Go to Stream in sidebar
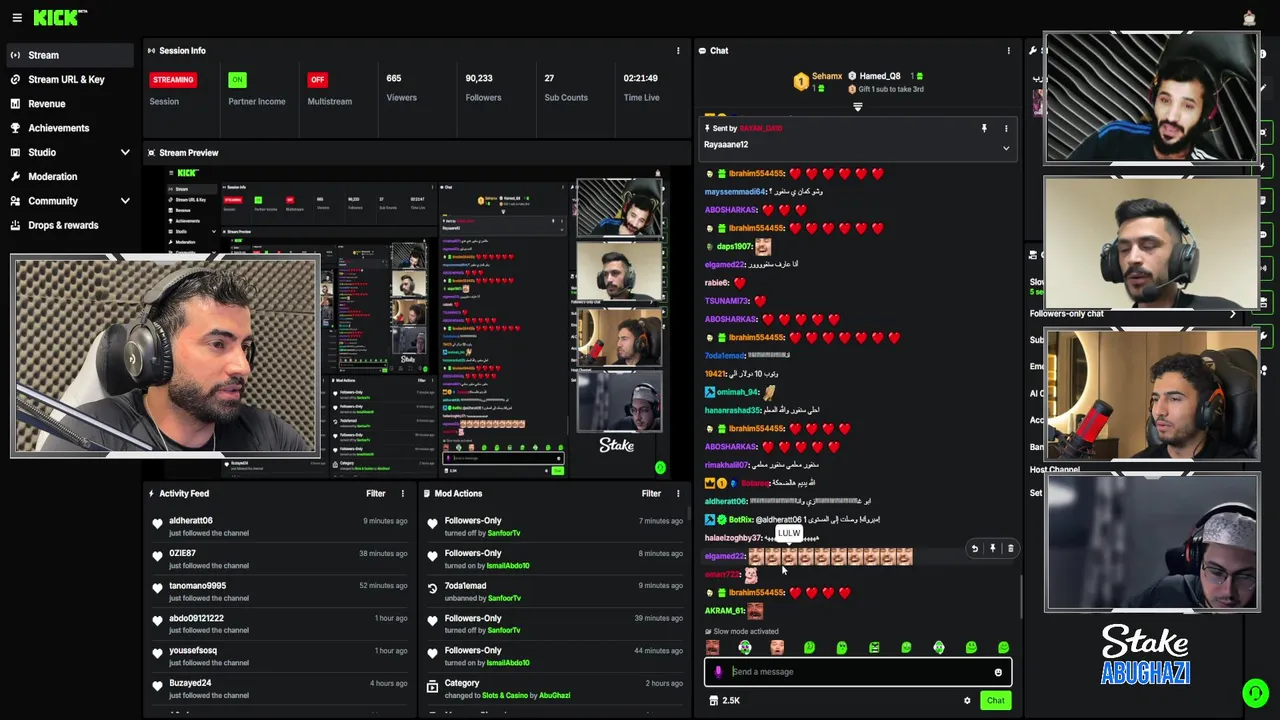Screen dimensions: 1280x720 (68, 55)
